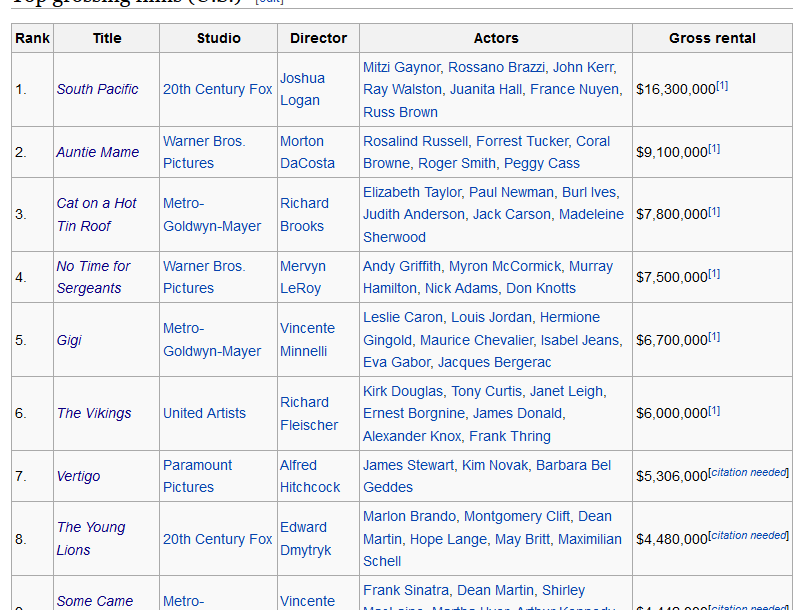The width and height of the screenshot is (801, 610).
Task: Open actor Montgomery Clift link
Action: [x=516, y=517]
